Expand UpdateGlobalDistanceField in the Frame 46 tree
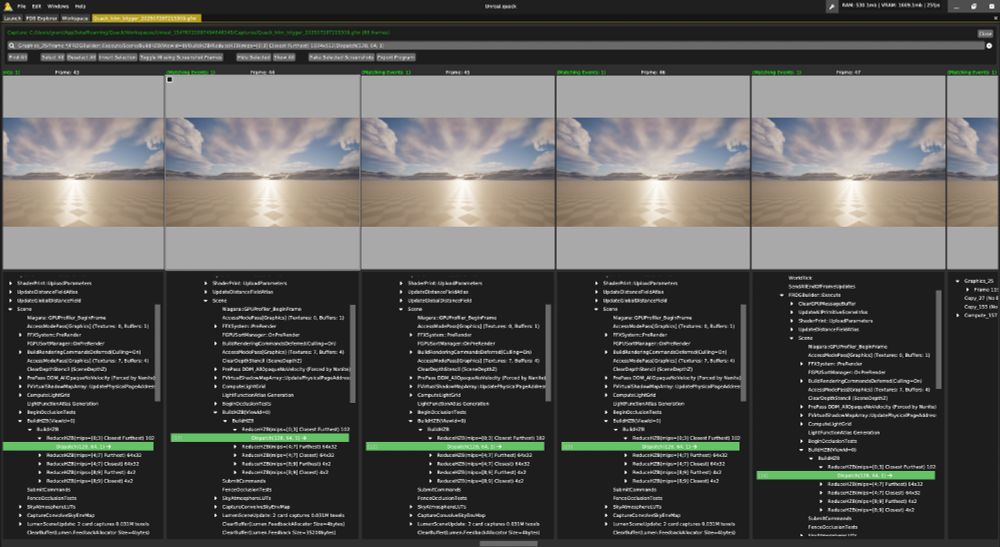This screenshot has height=547, width=1000. click(x=597, y=300)
